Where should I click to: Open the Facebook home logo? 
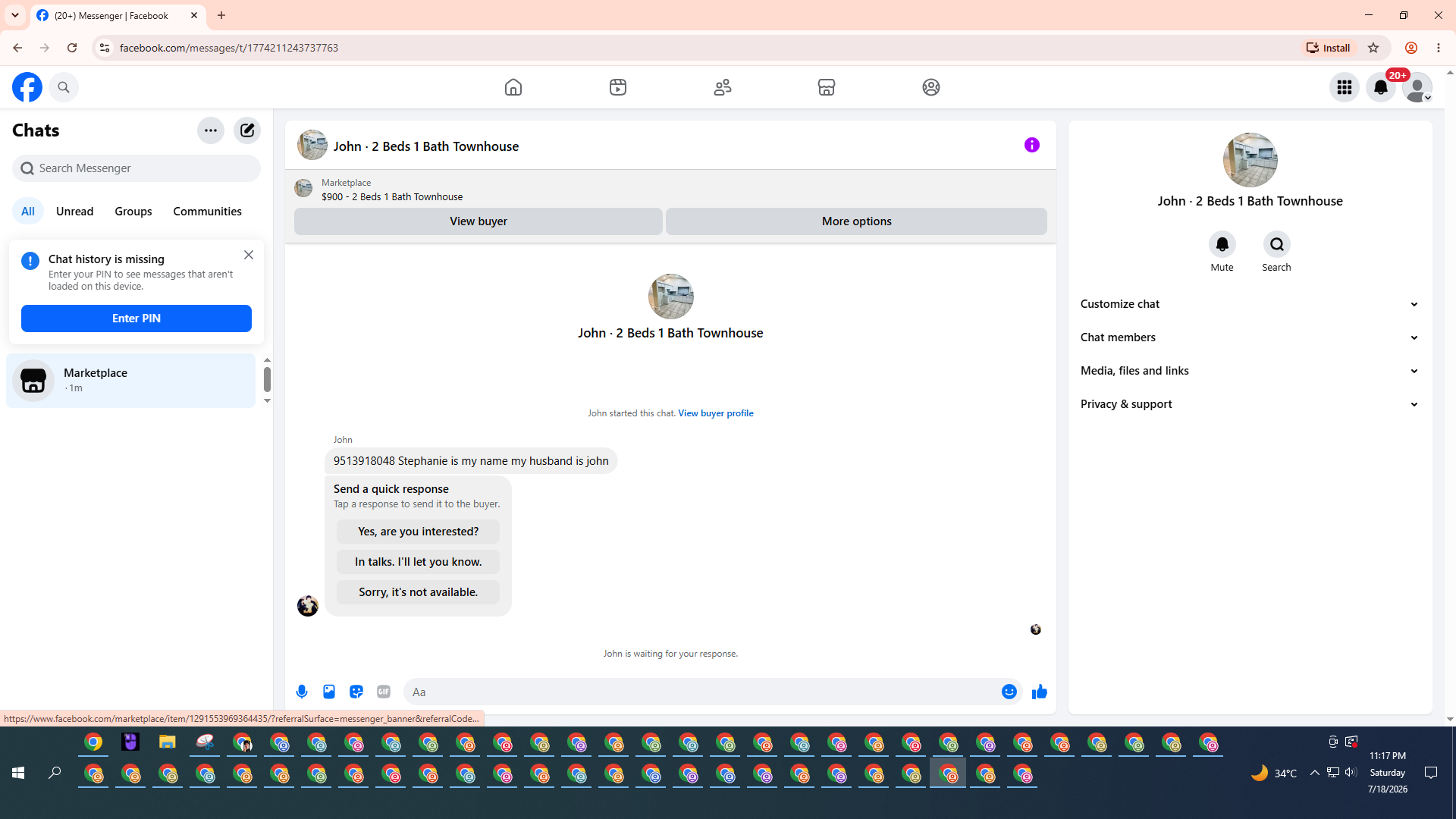[x=27, y=87]
